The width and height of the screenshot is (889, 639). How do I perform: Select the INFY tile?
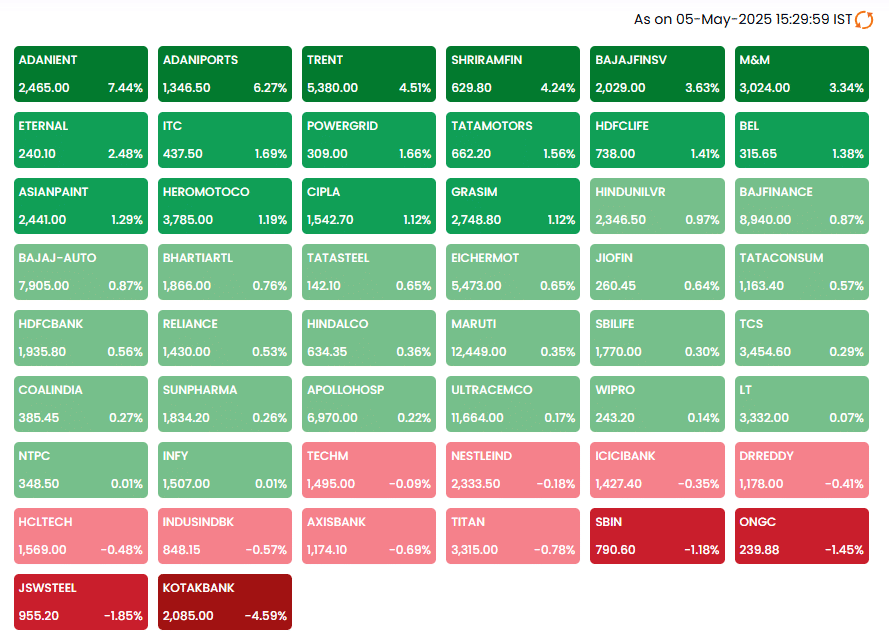(225, 470)
